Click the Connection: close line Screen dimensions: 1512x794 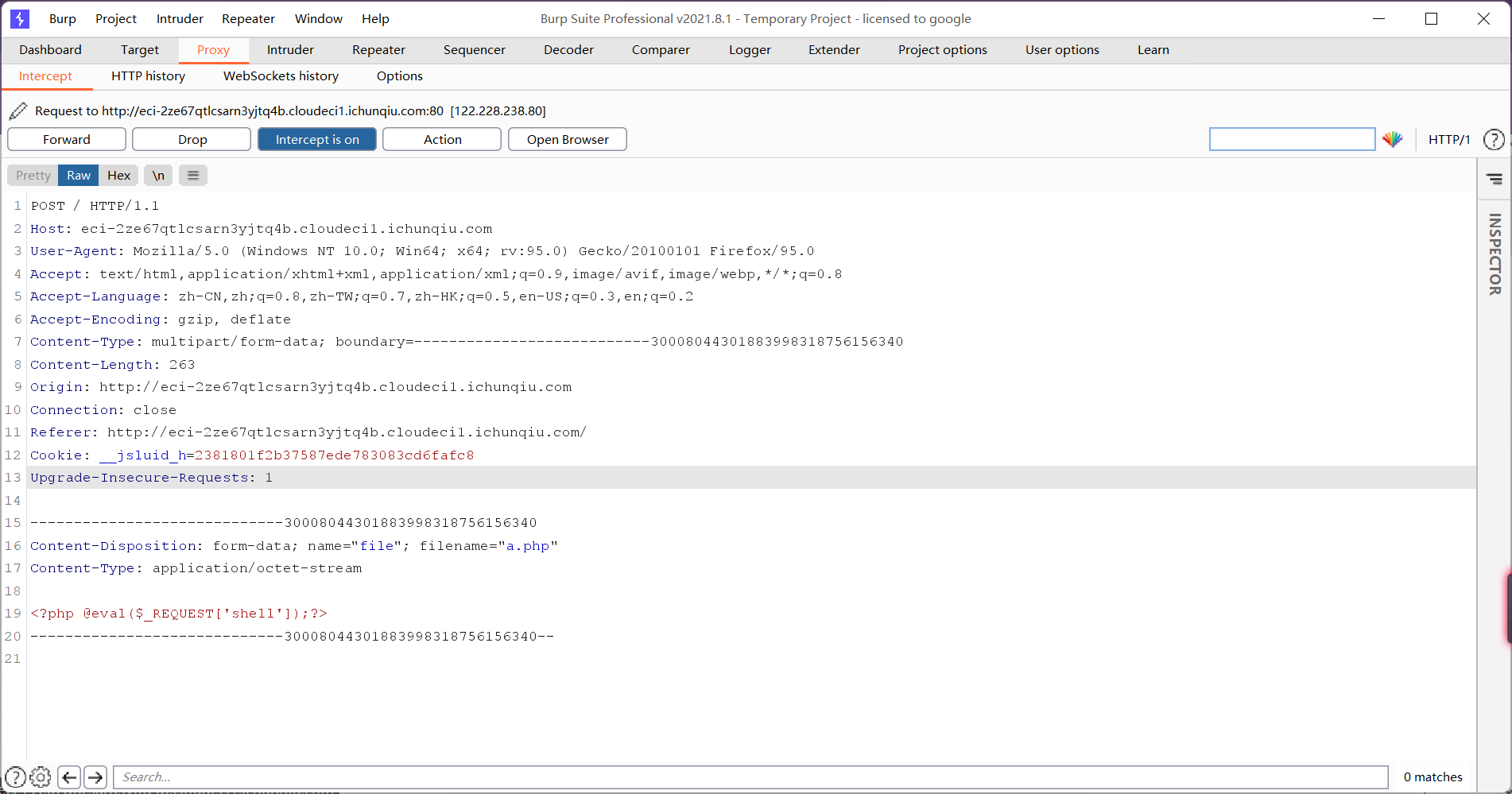(103, 409)
